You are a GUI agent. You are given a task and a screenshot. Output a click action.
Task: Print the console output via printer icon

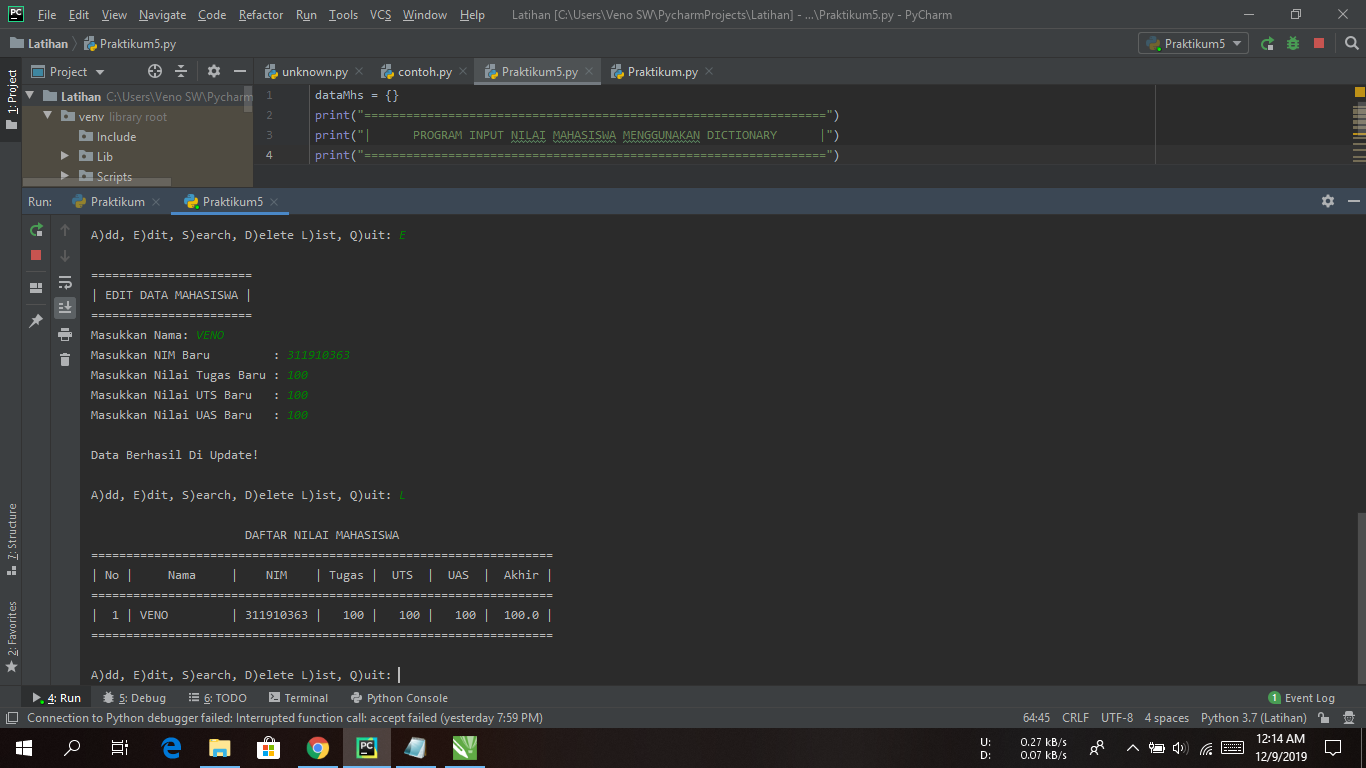pyautogui.click(x=65, y=334)
